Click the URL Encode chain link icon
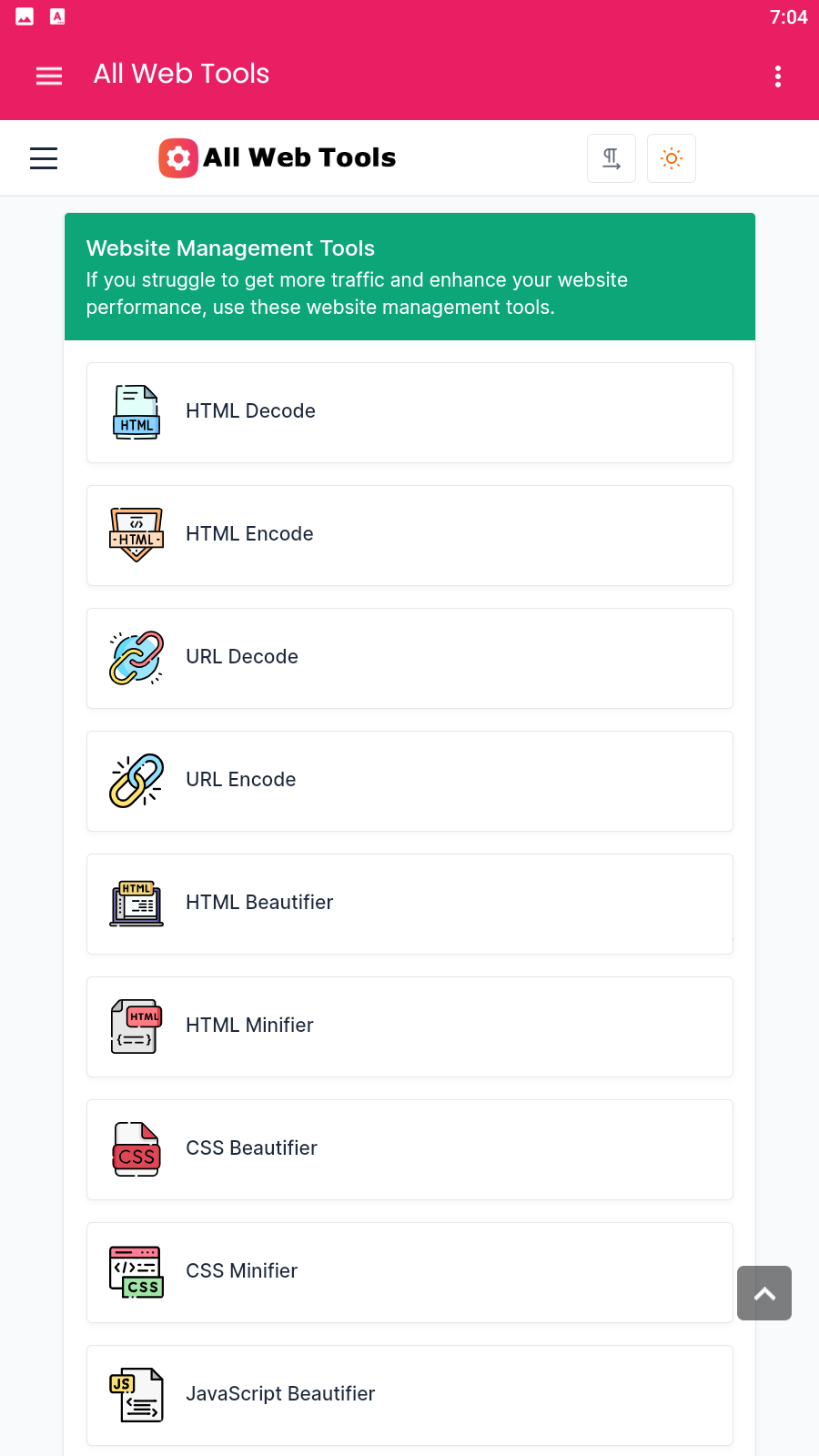 point(136,781)
